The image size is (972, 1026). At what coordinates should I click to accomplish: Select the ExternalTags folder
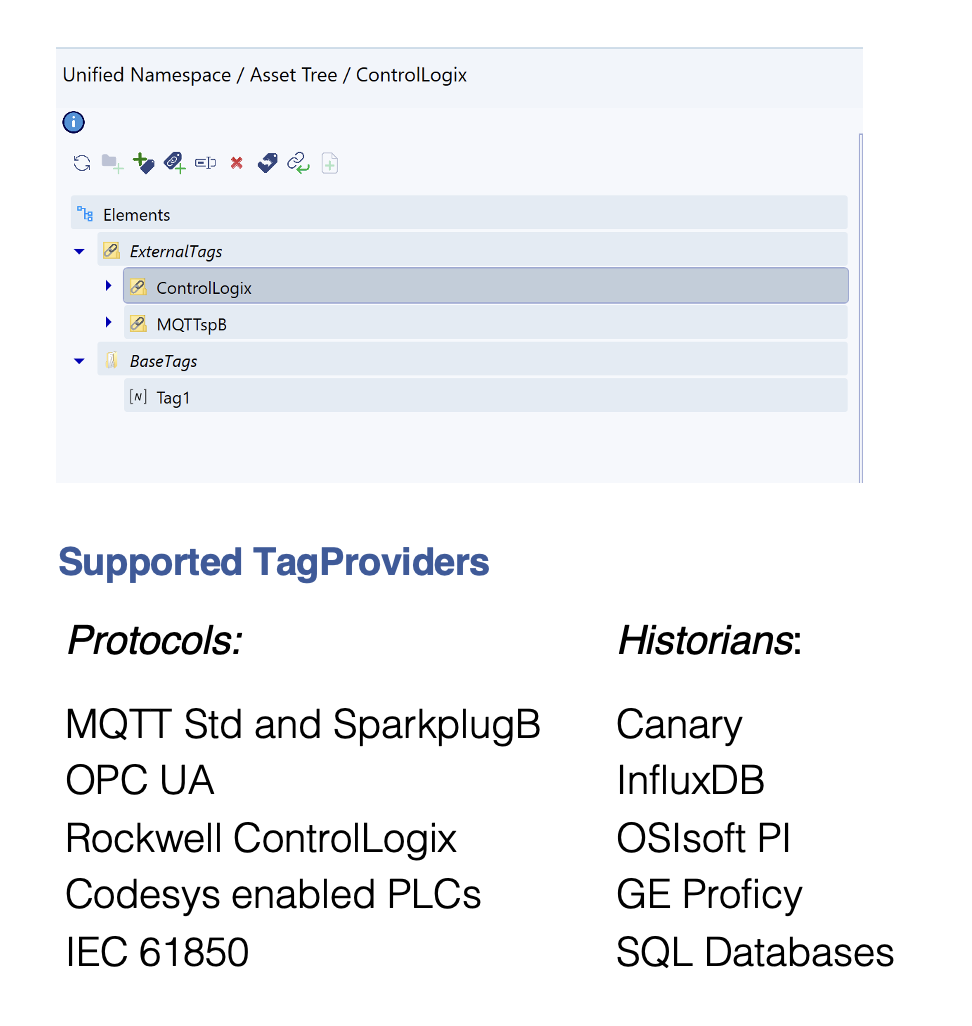pyautogui.click(x=176, y=252)
